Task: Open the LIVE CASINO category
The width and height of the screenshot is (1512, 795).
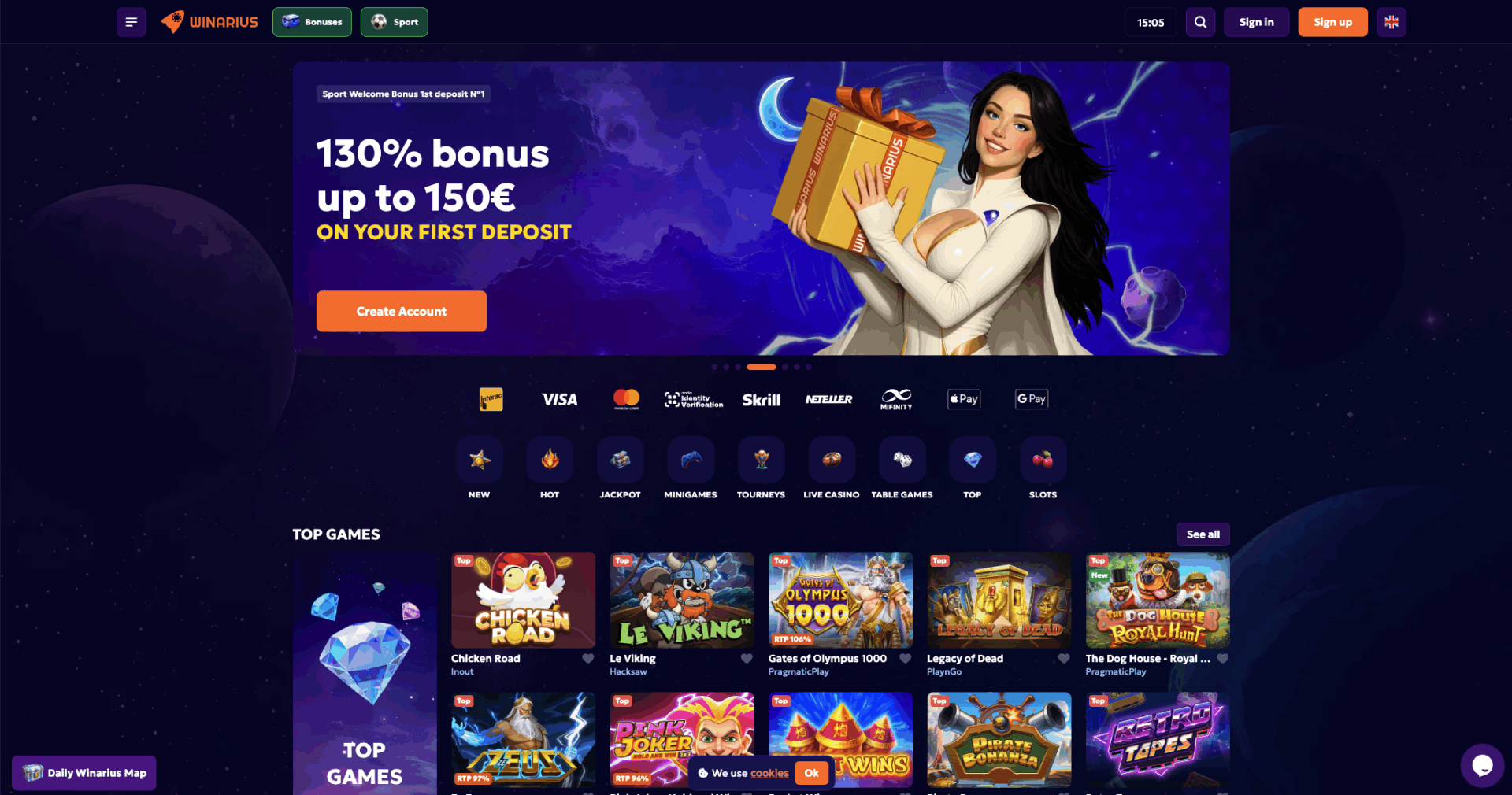Action: [x=832, y=460]
